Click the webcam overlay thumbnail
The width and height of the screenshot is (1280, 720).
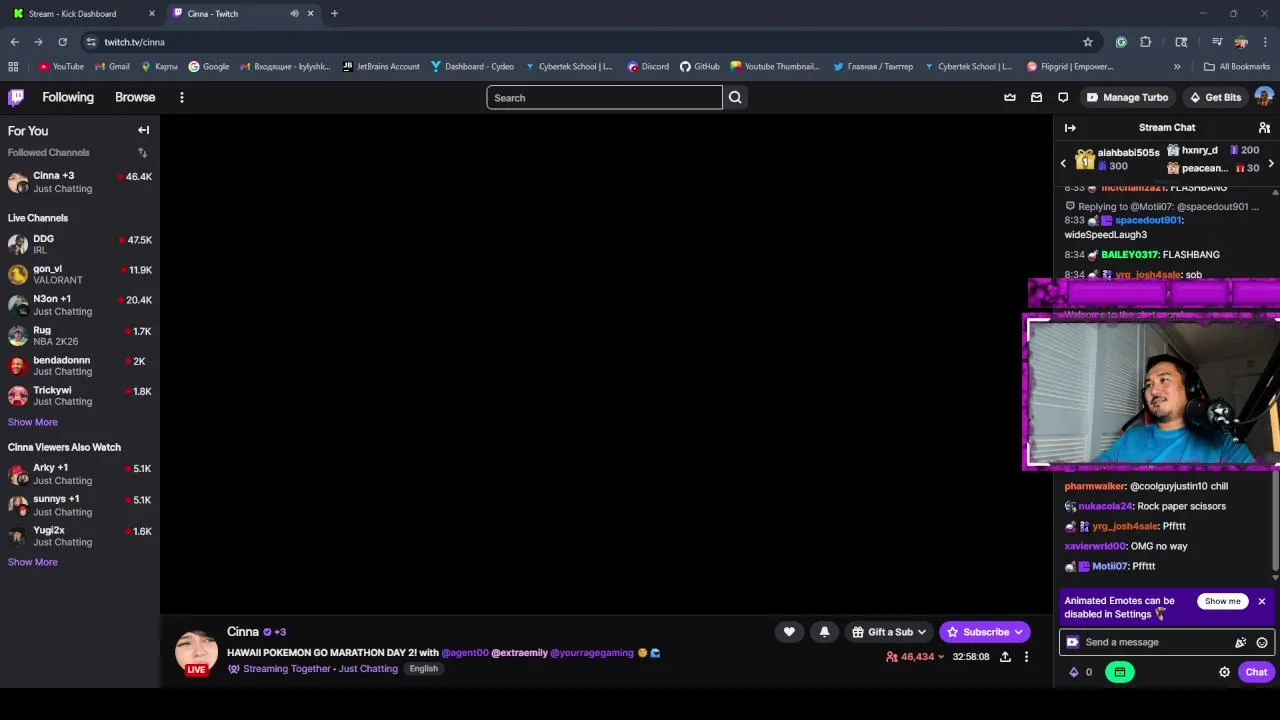[x=1152, y=392]
